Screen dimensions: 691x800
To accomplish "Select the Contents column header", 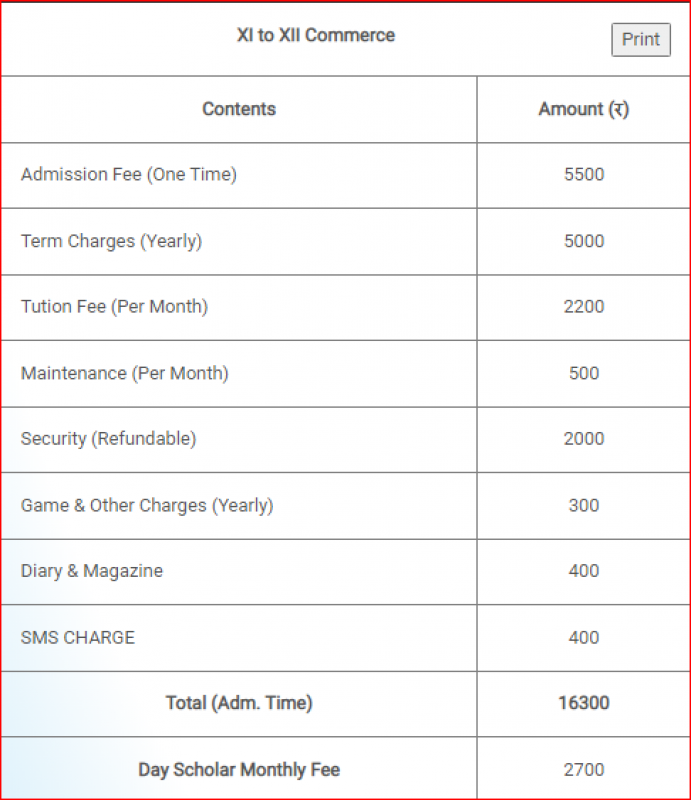I will coord(239,109).
